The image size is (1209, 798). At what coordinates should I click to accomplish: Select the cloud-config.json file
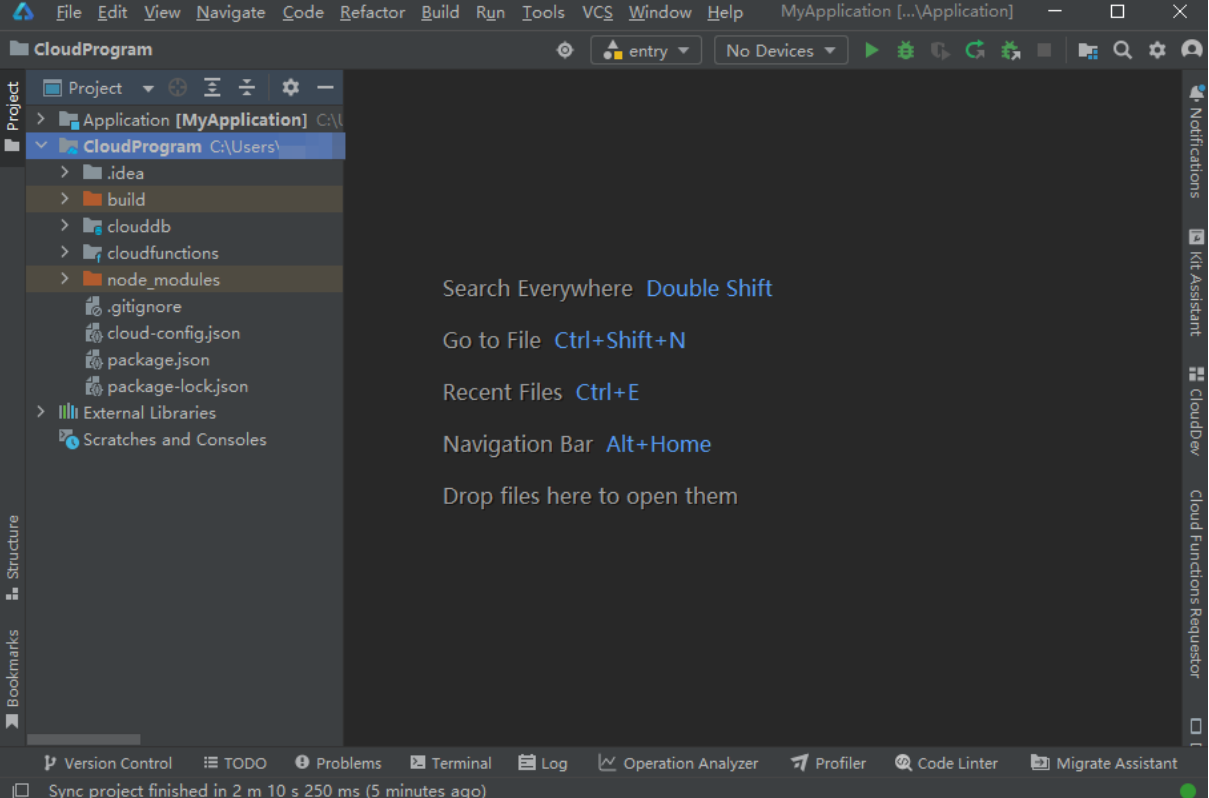(173, 333)
